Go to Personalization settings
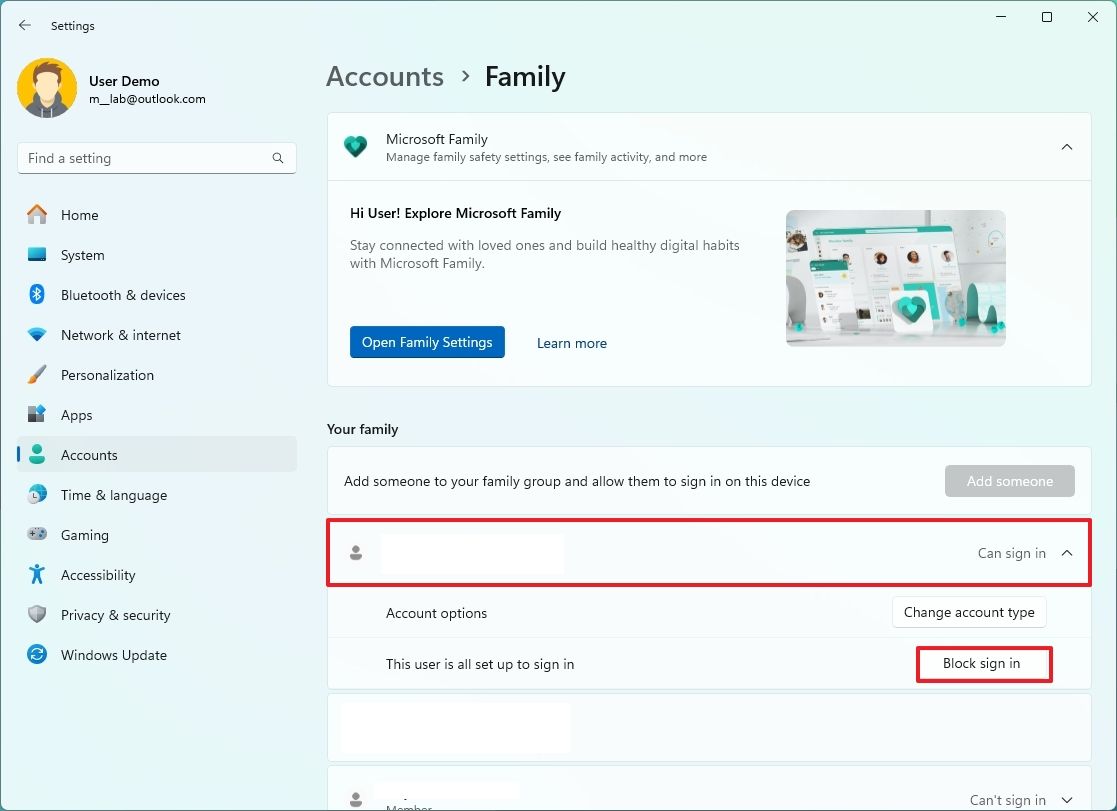The height and width of the screenshot is (811, 1117). pos(107,375)
